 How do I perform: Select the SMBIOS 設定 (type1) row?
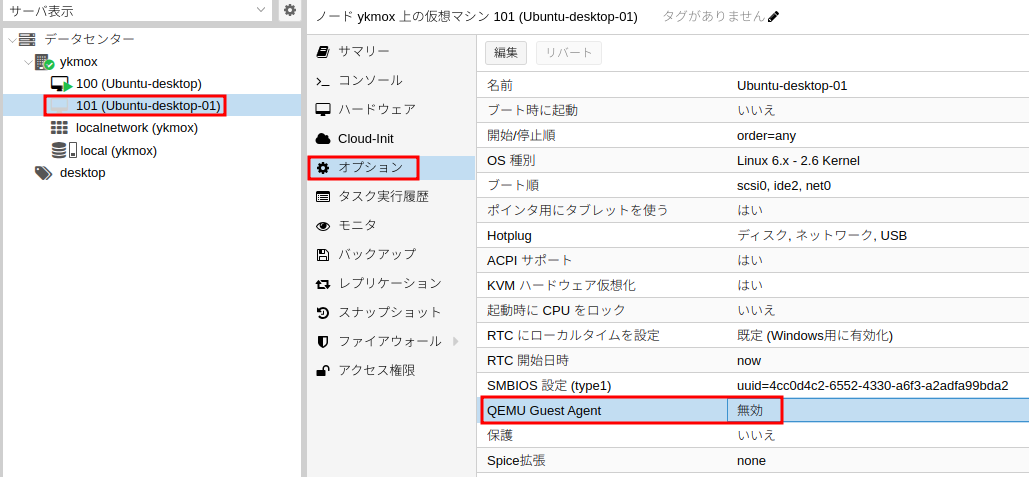(x=753, y=385)
